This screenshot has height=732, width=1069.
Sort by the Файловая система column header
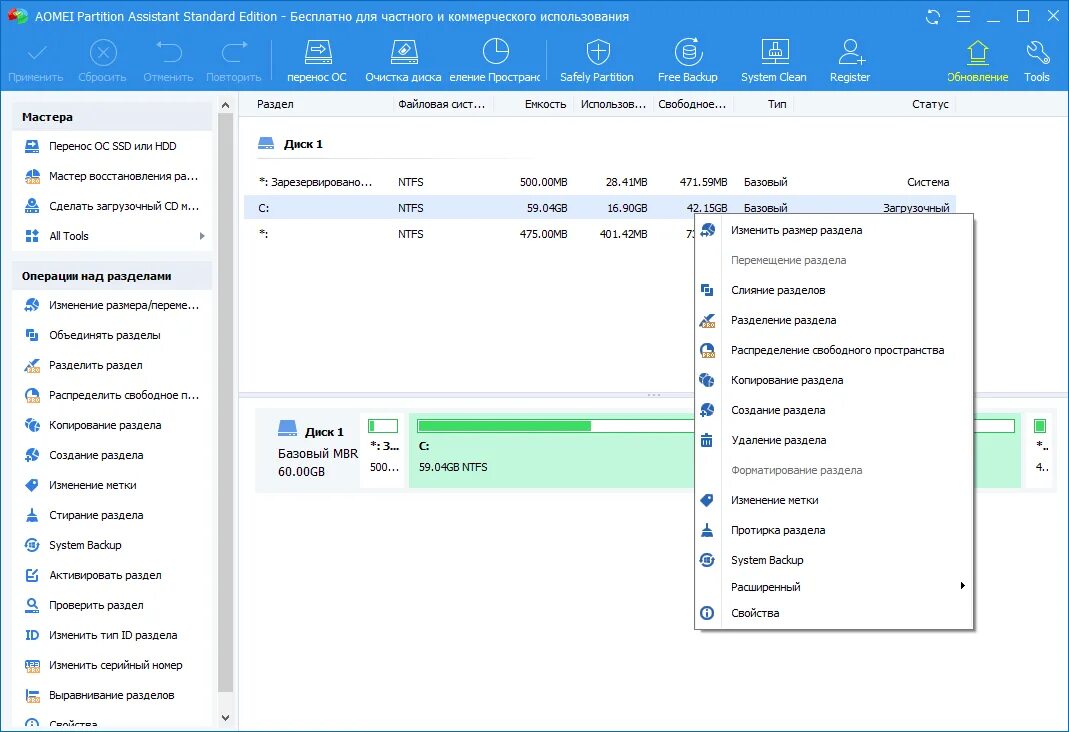pyautogui.click(x=443, y=104)
